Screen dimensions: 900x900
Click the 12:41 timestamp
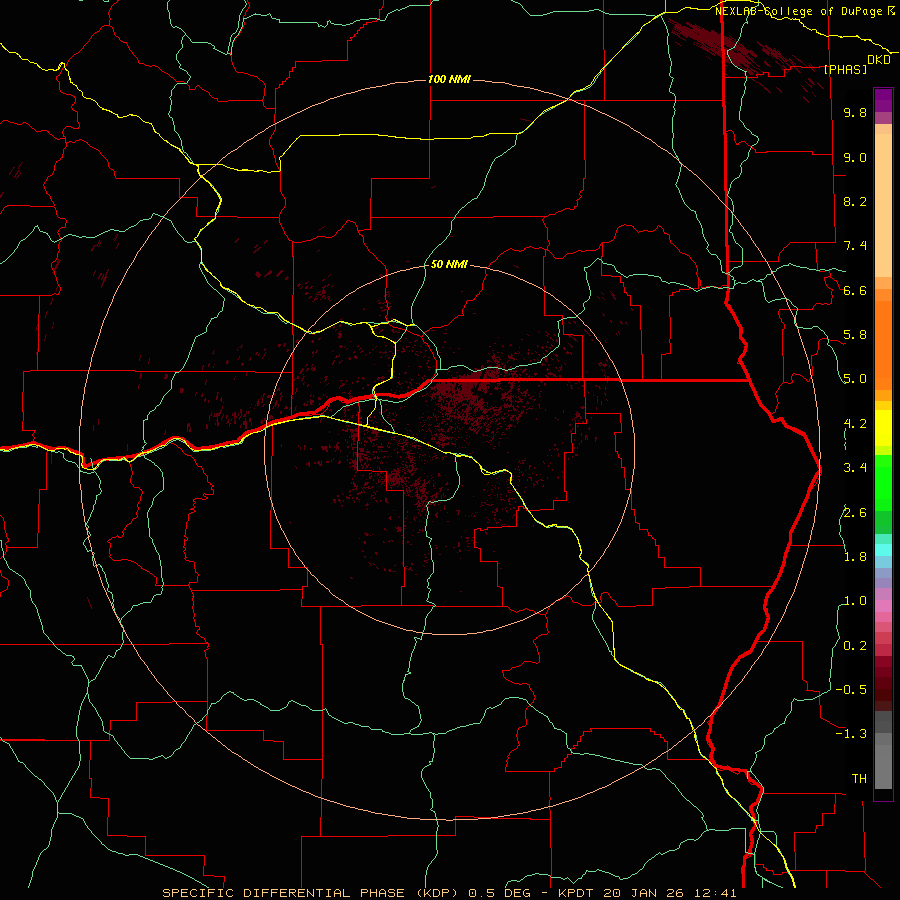pyautogui.click(x=715, y=893)
